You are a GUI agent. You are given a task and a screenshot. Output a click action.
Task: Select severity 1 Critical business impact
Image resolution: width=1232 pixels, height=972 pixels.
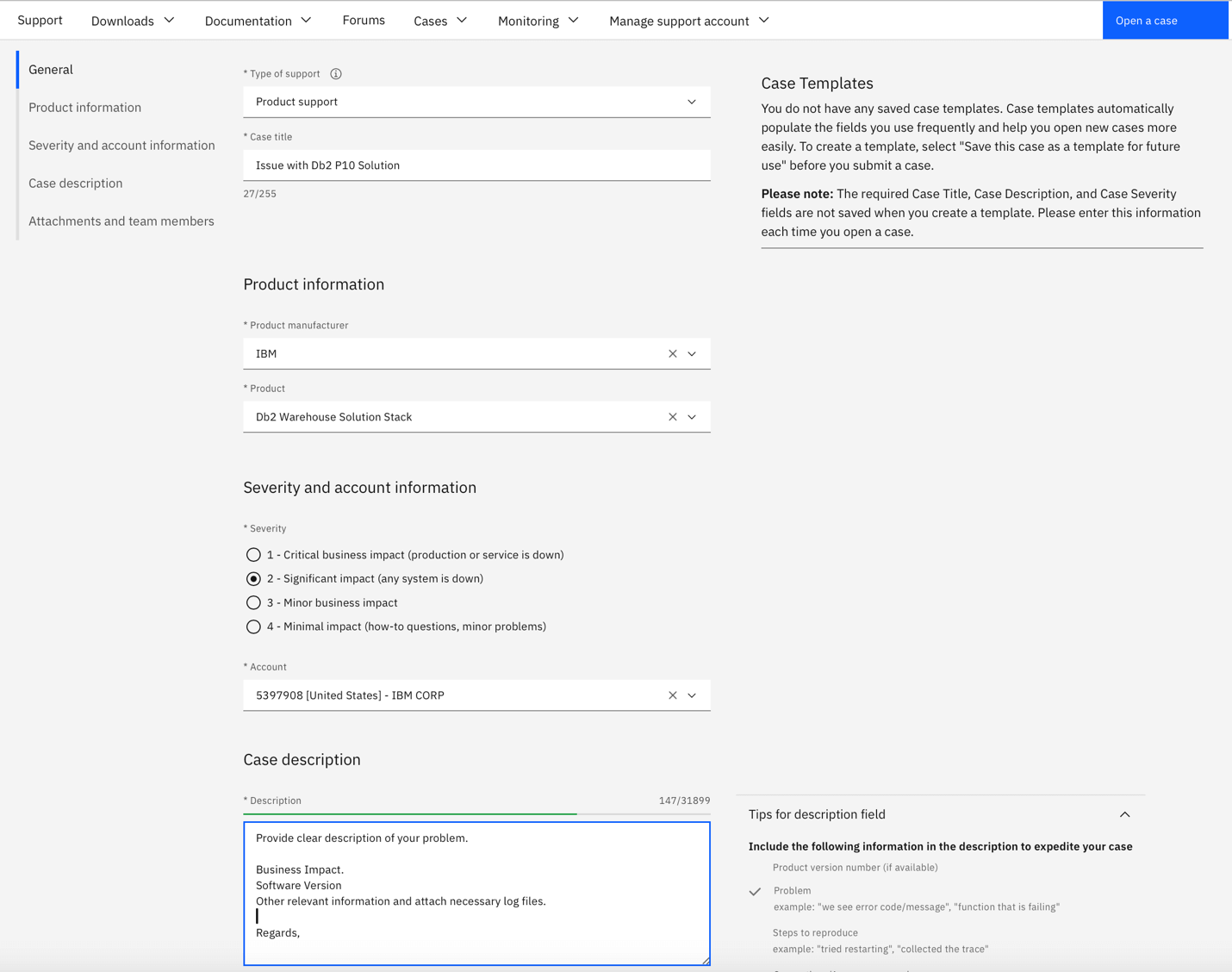click(253, 555)
